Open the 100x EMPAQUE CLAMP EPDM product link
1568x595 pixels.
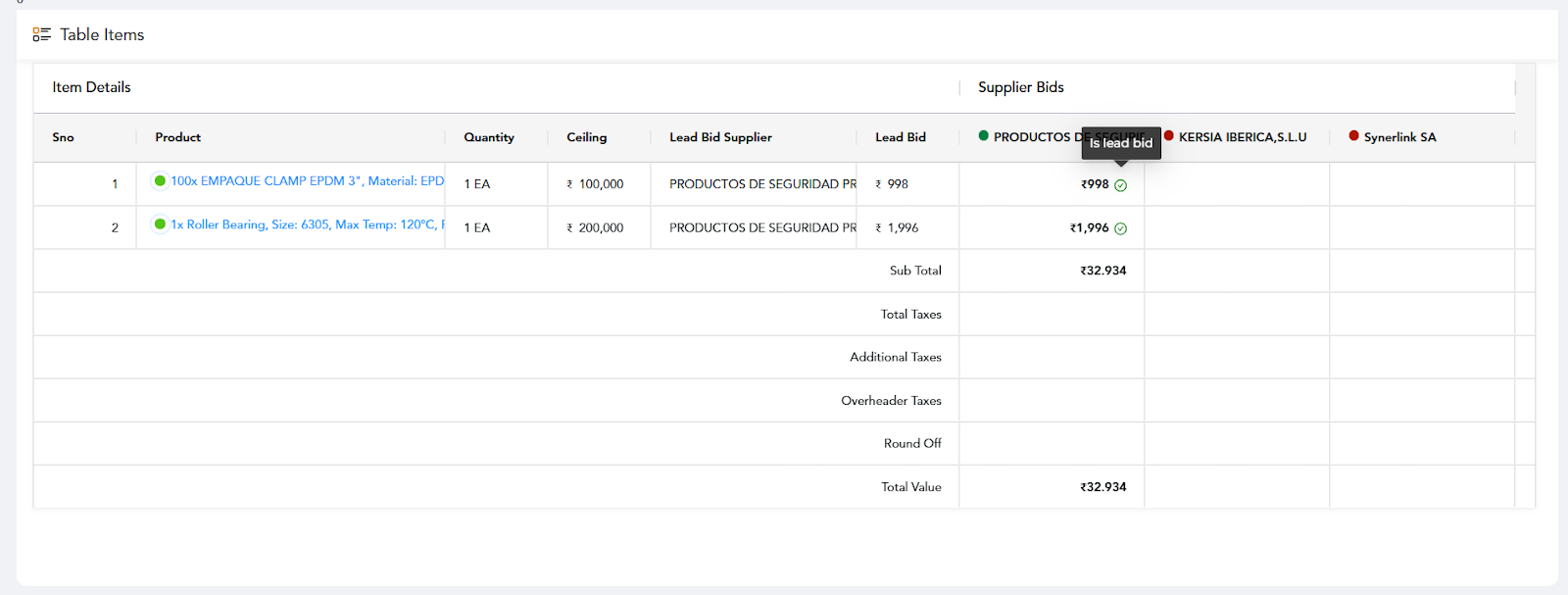[308, 181]
